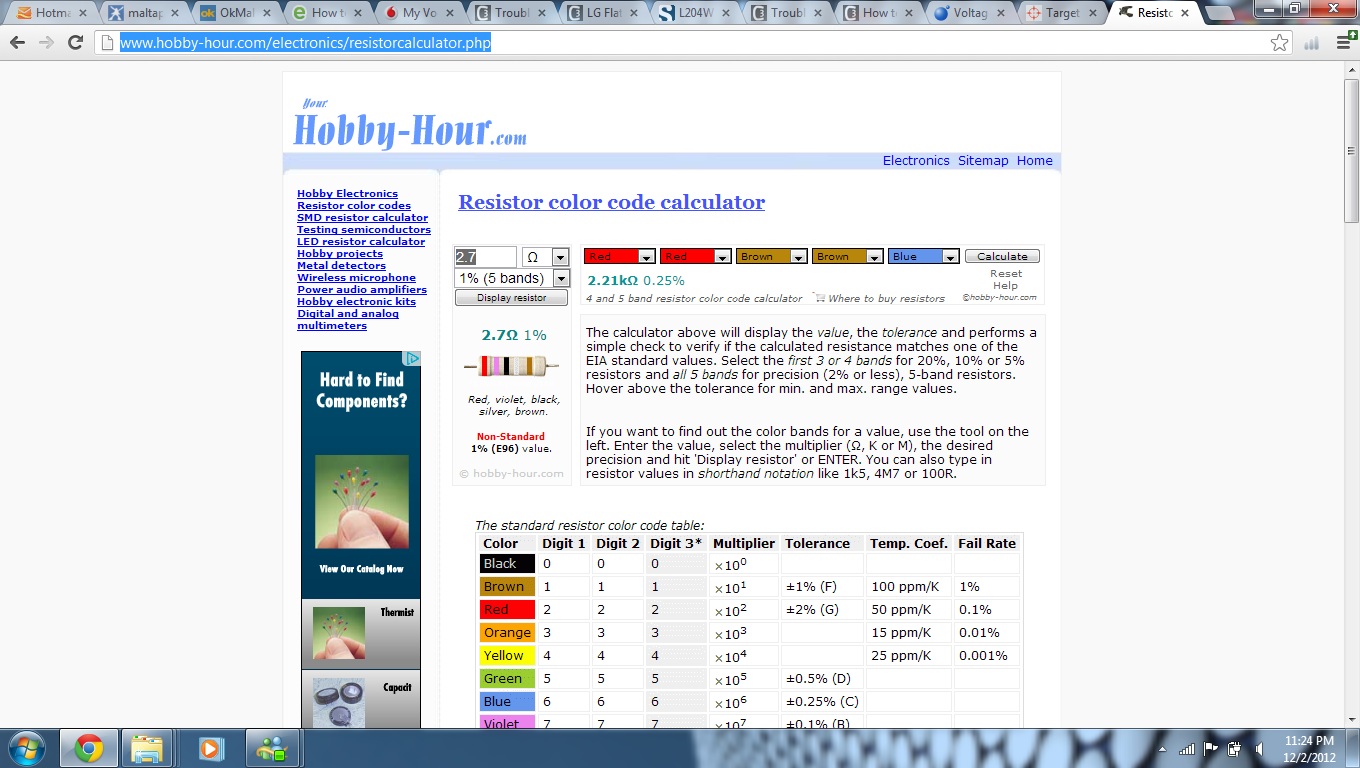Open the clock showing 11:24 PM
The width and height of the screenshot is (1360, 768).
tap(1309, 748)
